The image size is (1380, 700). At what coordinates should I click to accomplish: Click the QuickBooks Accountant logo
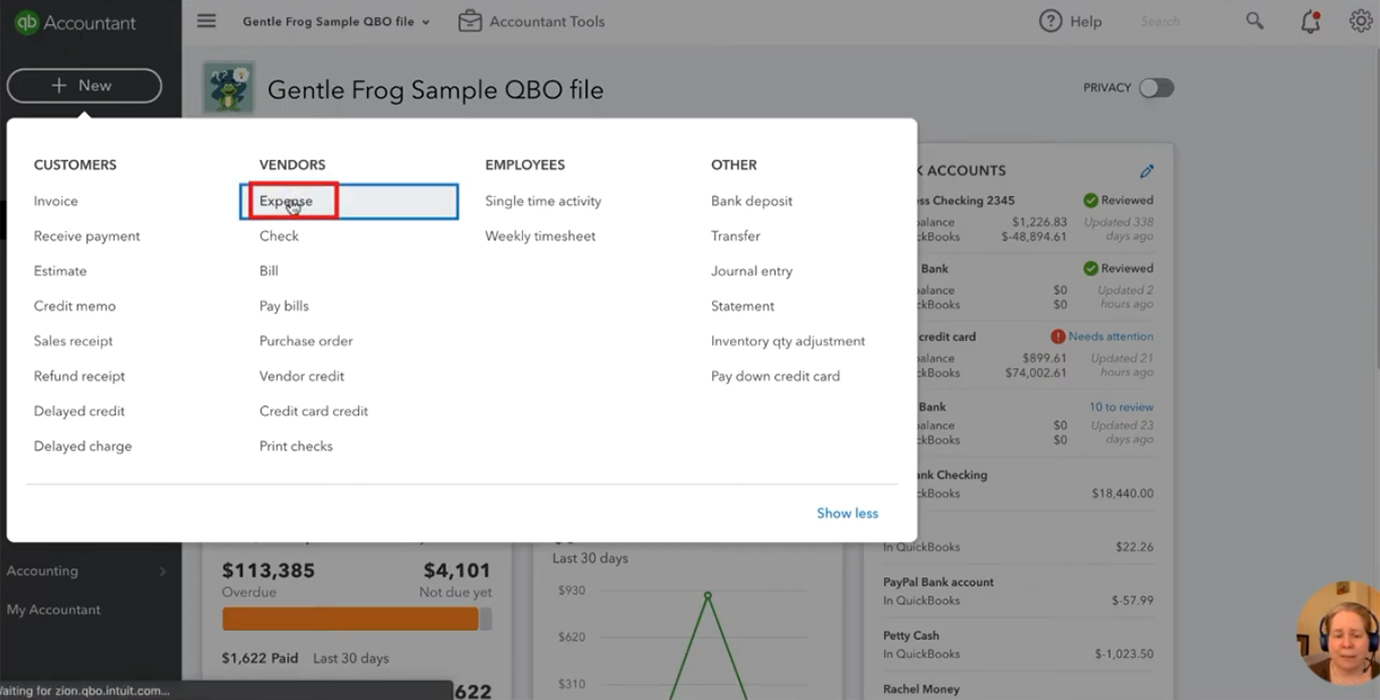pos(75,23)
